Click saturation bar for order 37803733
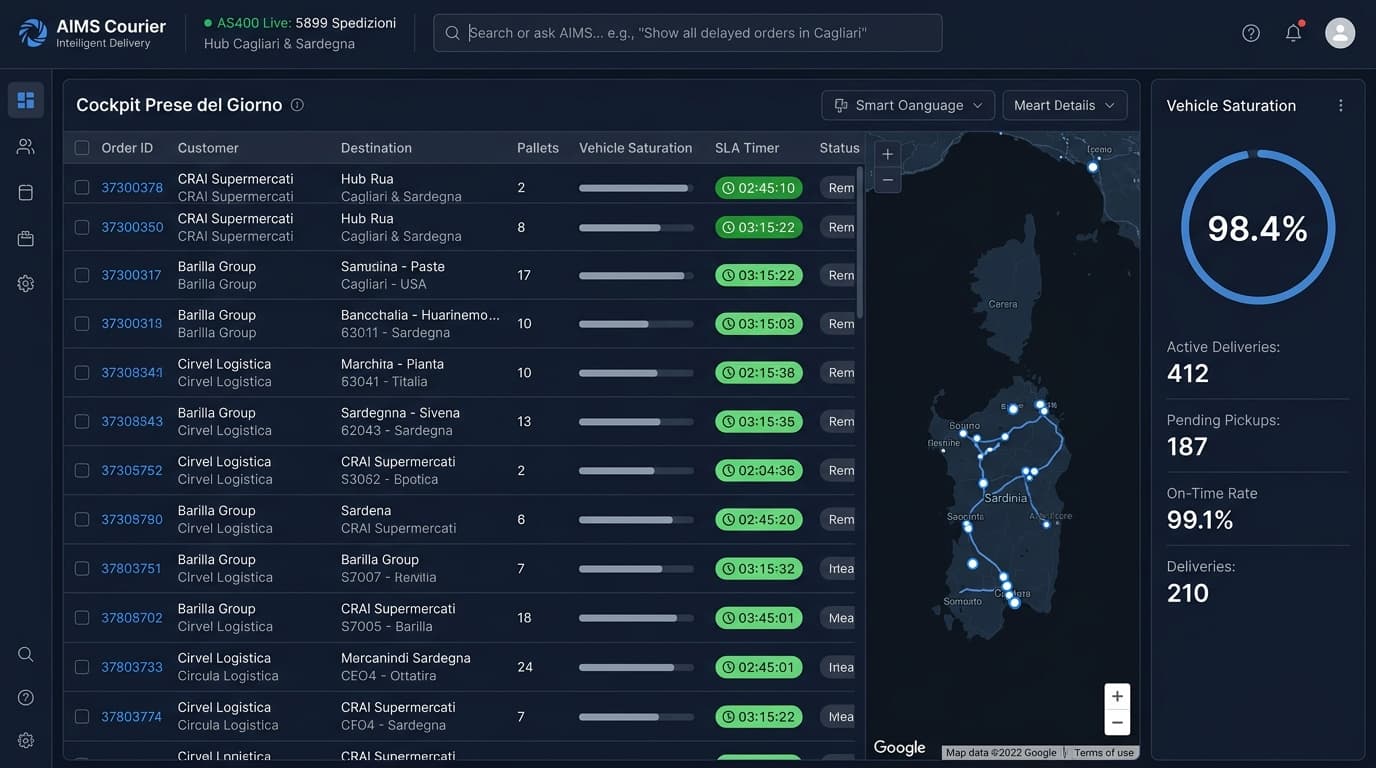This screenshot has width=1376, height=768. [x=636, y=667]
